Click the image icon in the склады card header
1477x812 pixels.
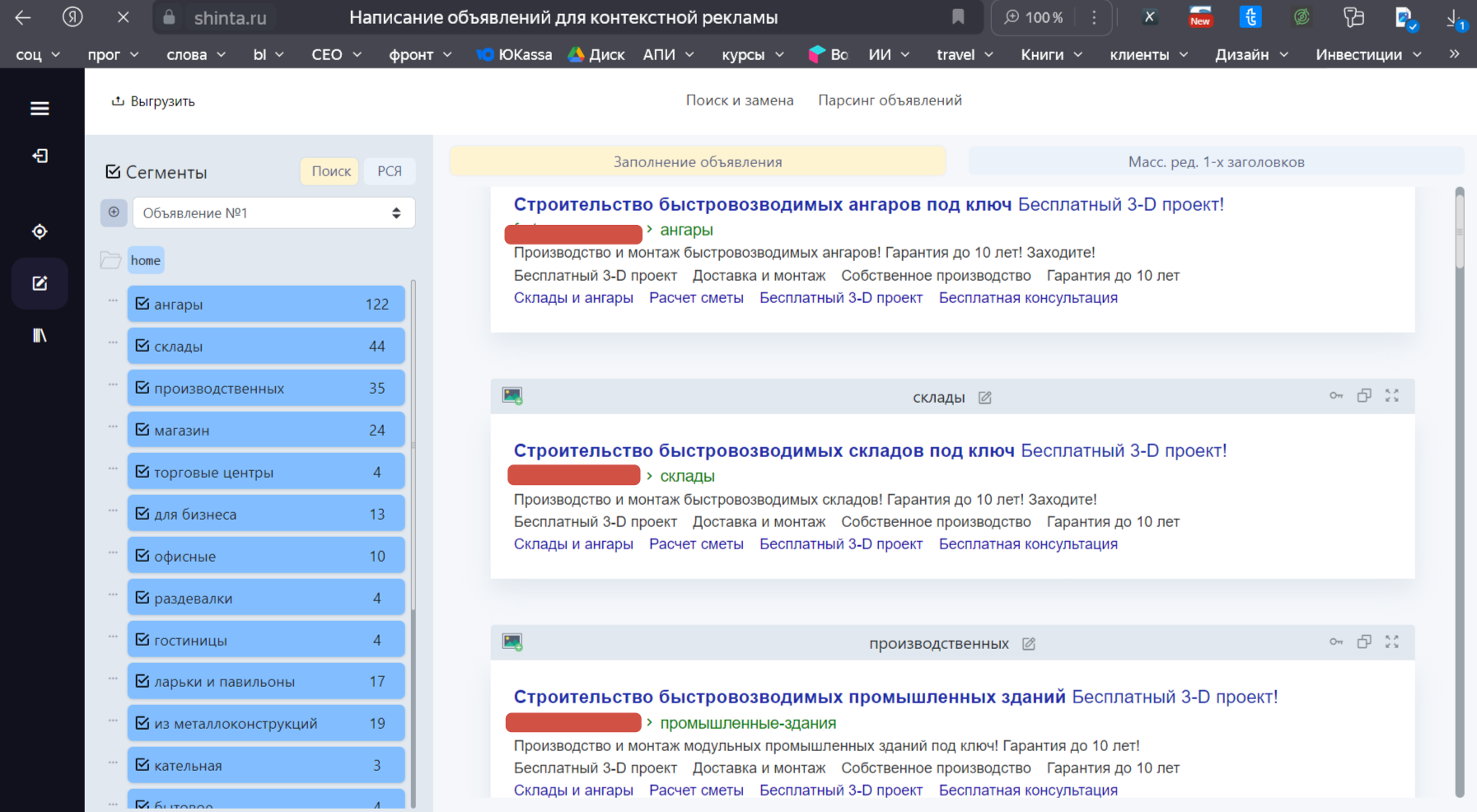[x=512, y=396]
